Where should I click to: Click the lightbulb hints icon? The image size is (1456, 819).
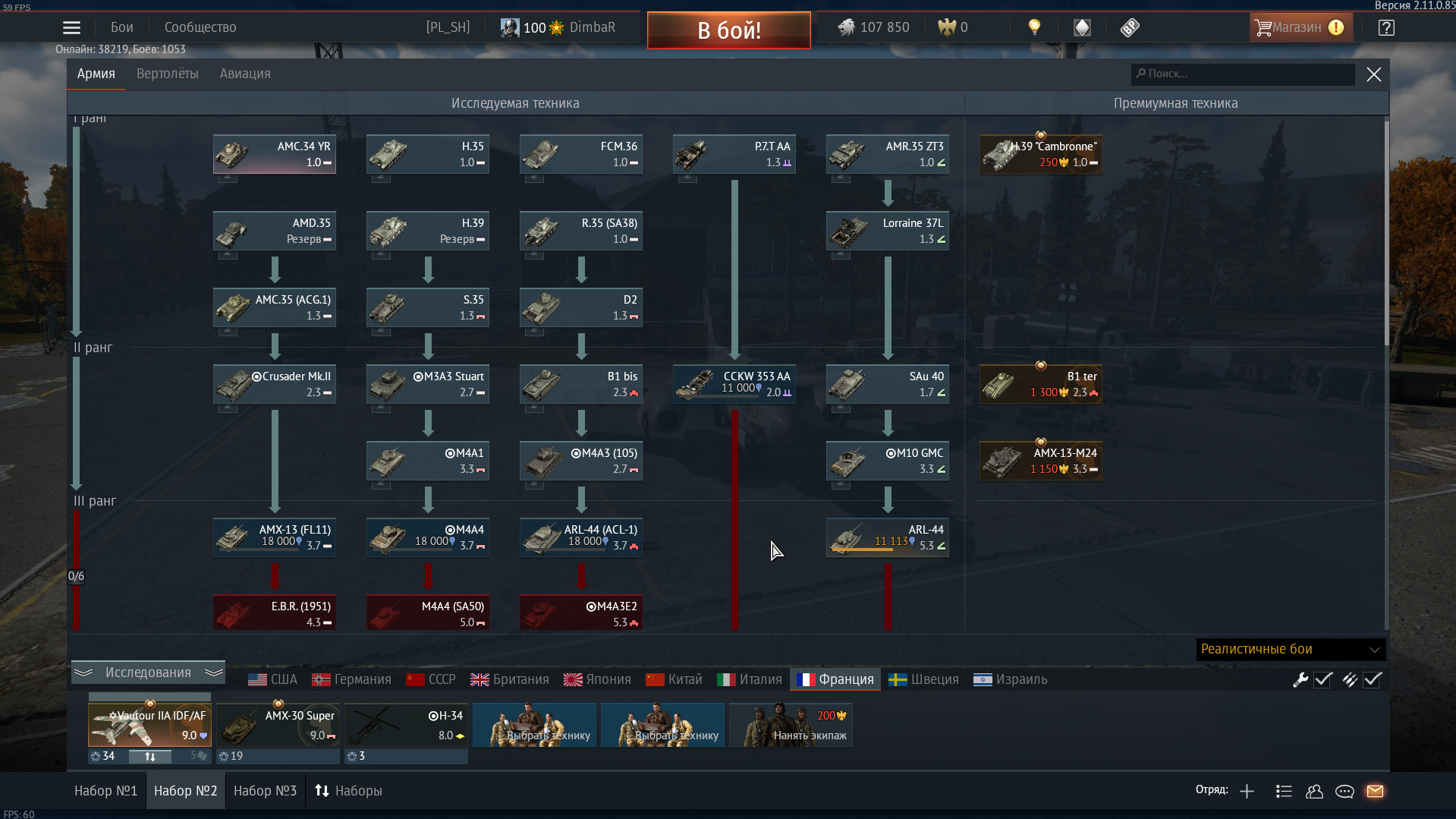(1033, 27)
